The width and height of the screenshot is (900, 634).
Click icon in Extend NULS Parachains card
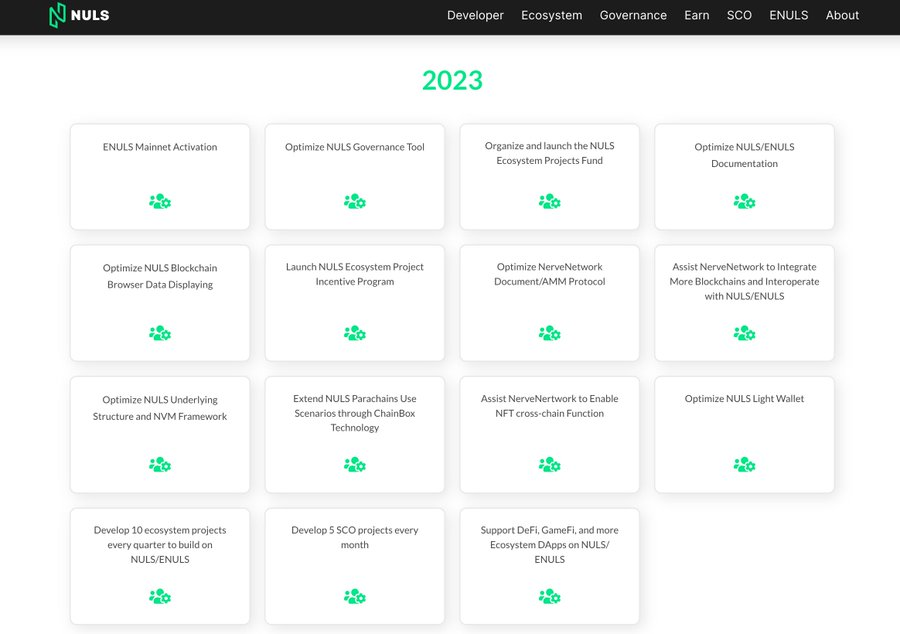click(355, 465)
